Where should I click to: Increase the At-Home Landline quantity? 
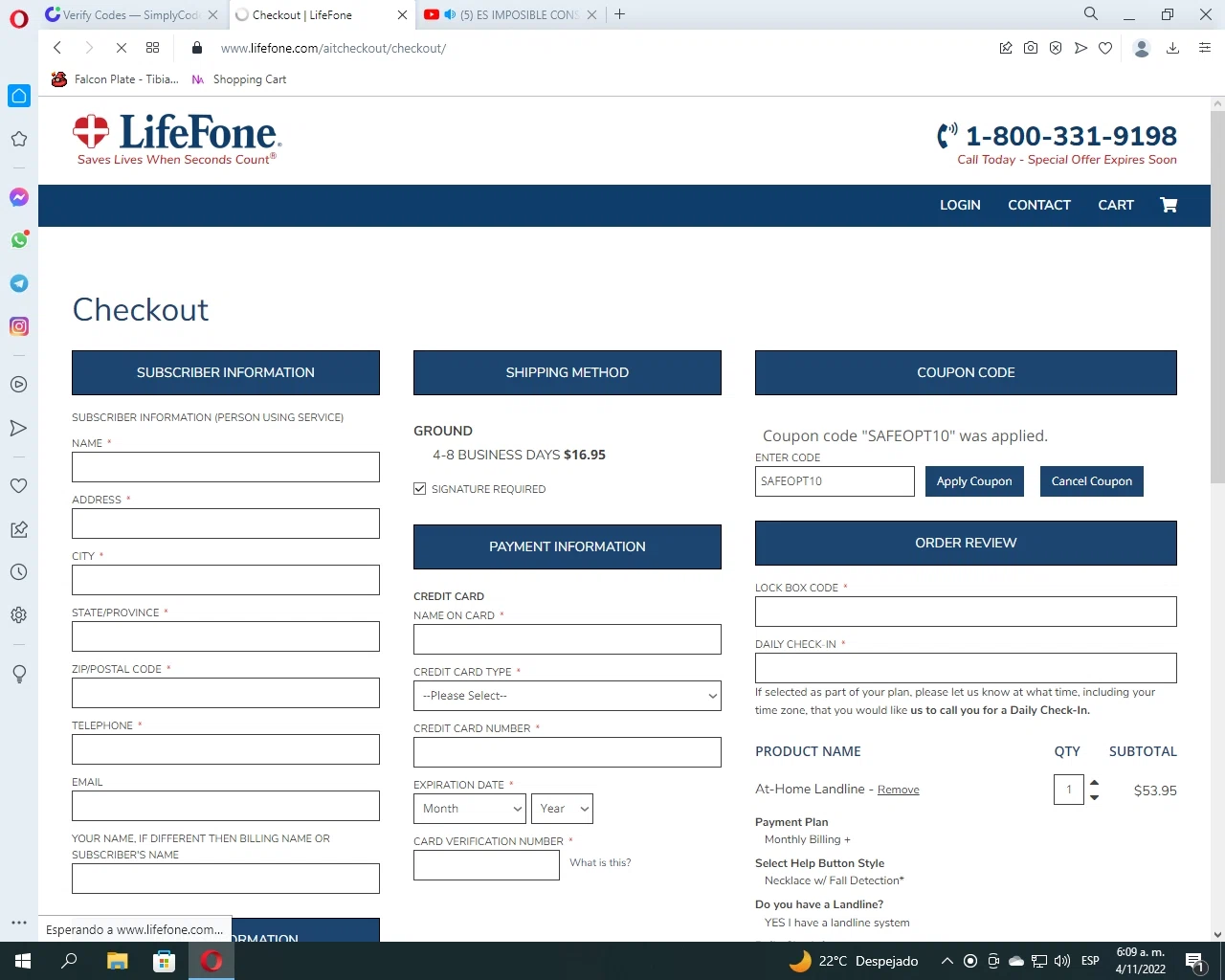(1095, 783)
